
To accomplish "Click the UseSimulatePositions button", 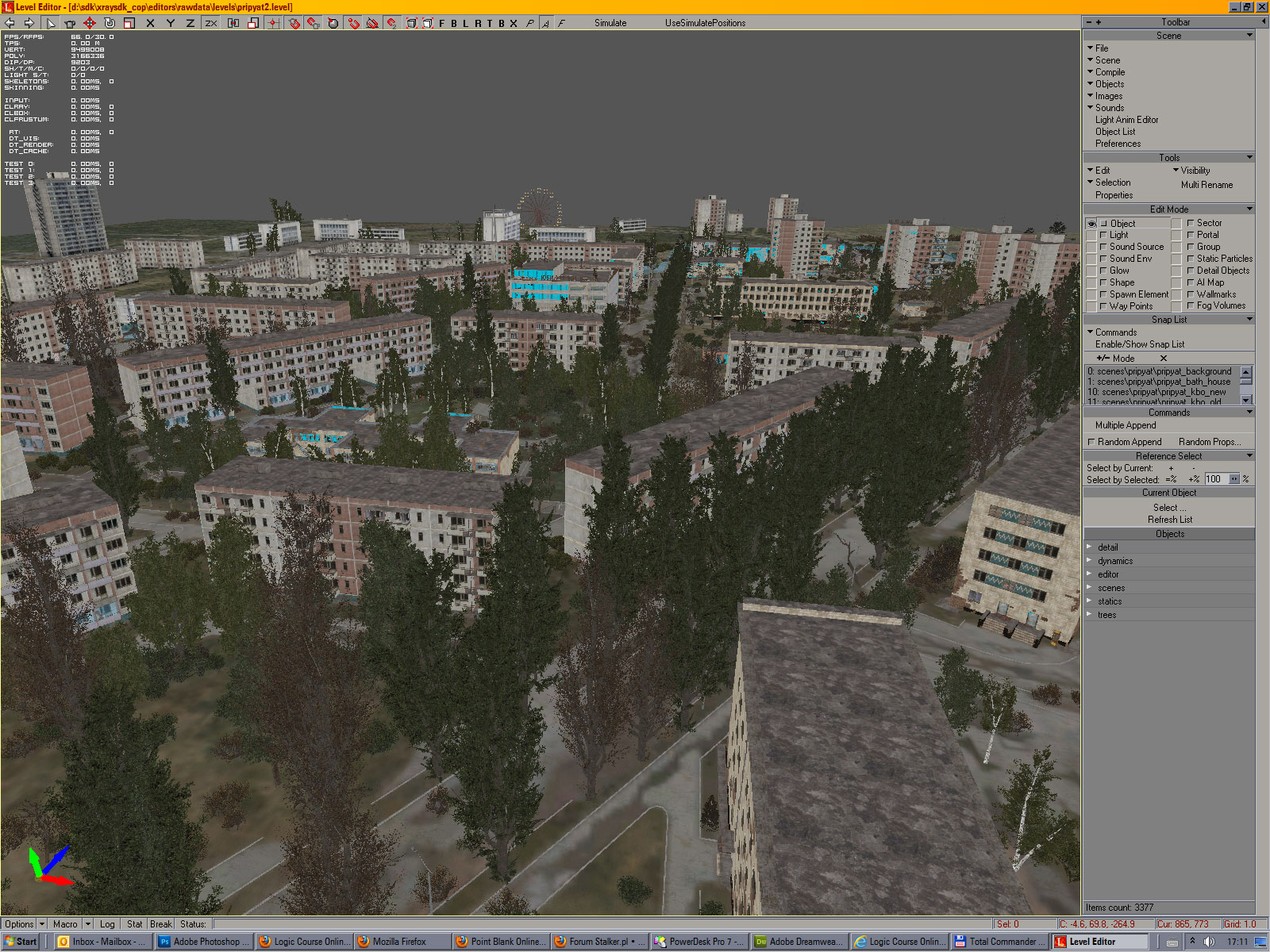I will tap(705, 23).
